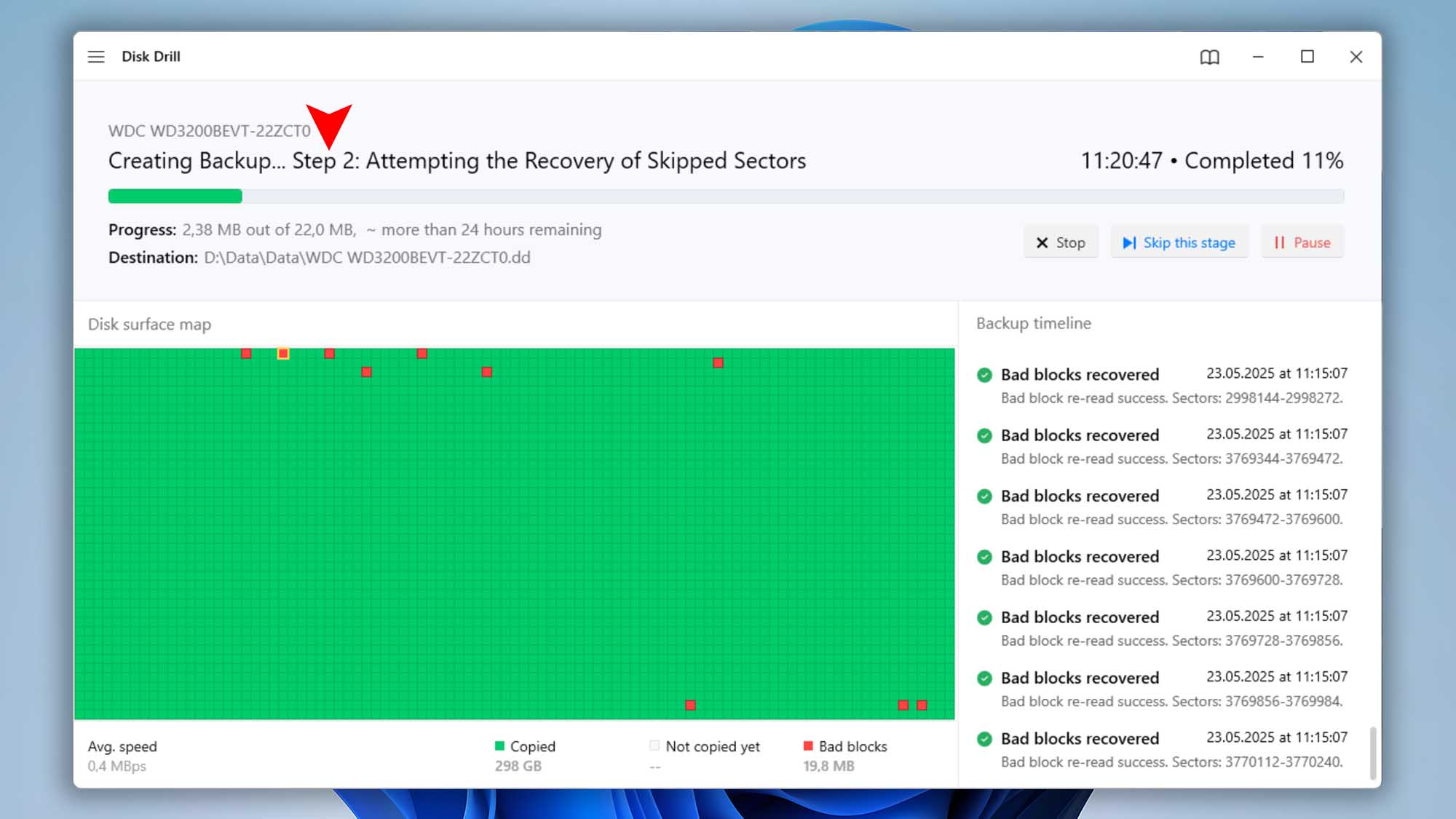
Task: Close the Disk Drill window
Action: [x=1356, y=57]
